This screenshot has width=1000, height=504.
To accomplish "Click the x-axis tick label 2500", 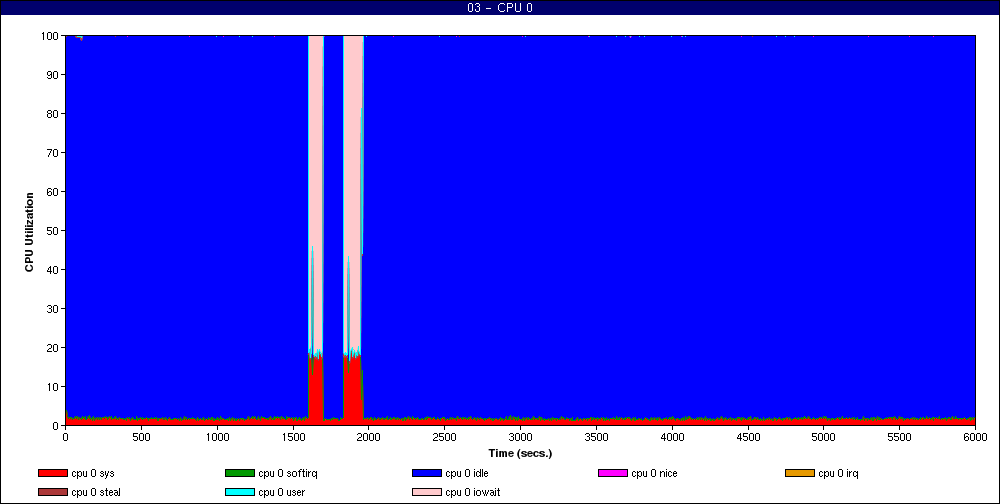I will pos(445,438).
